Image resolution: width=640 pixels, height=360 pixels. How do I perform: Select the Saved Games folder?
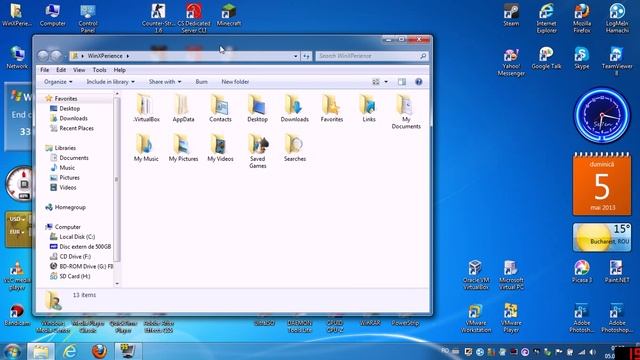258,151
